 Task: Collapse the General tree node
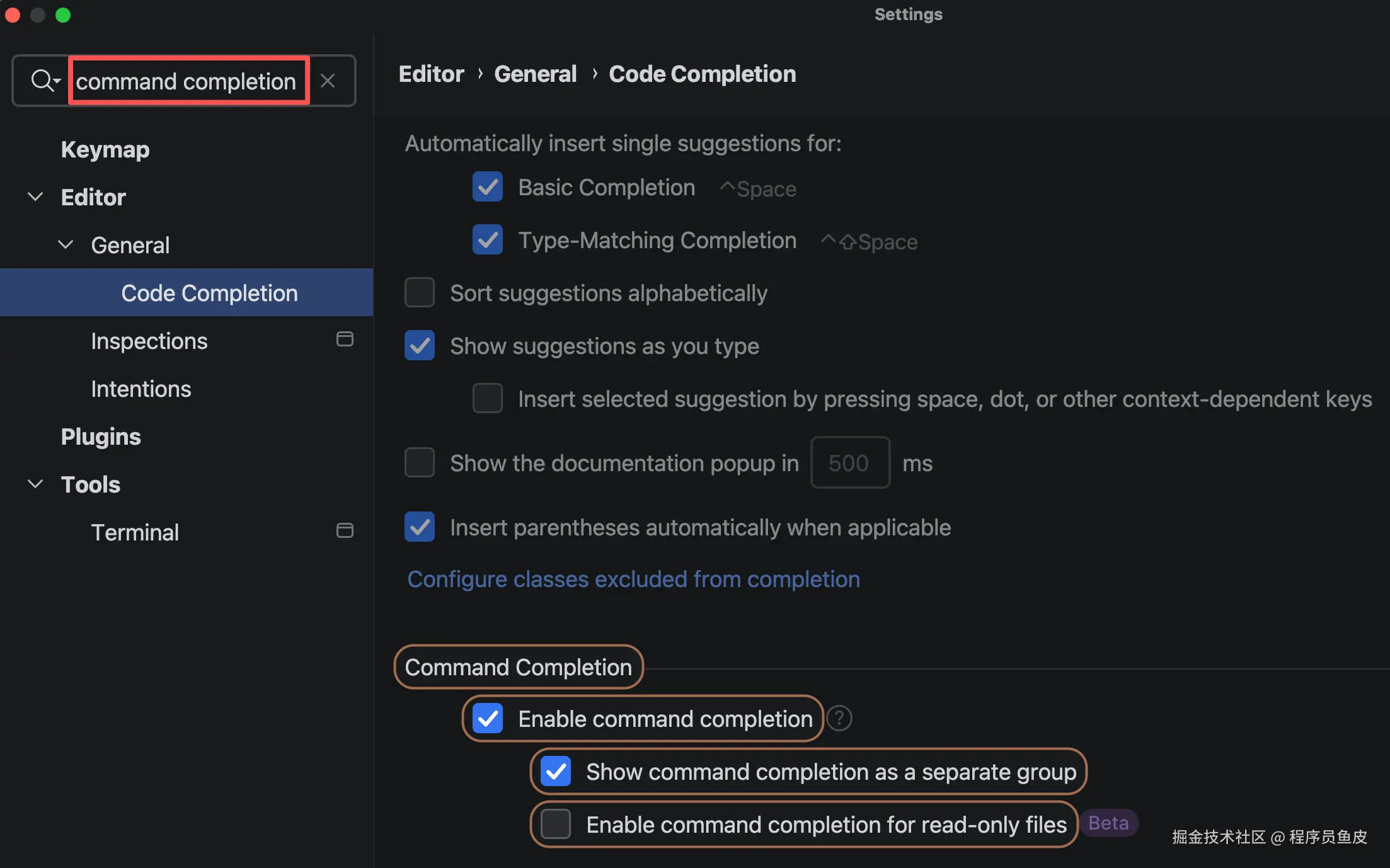[x=66, y=245]
